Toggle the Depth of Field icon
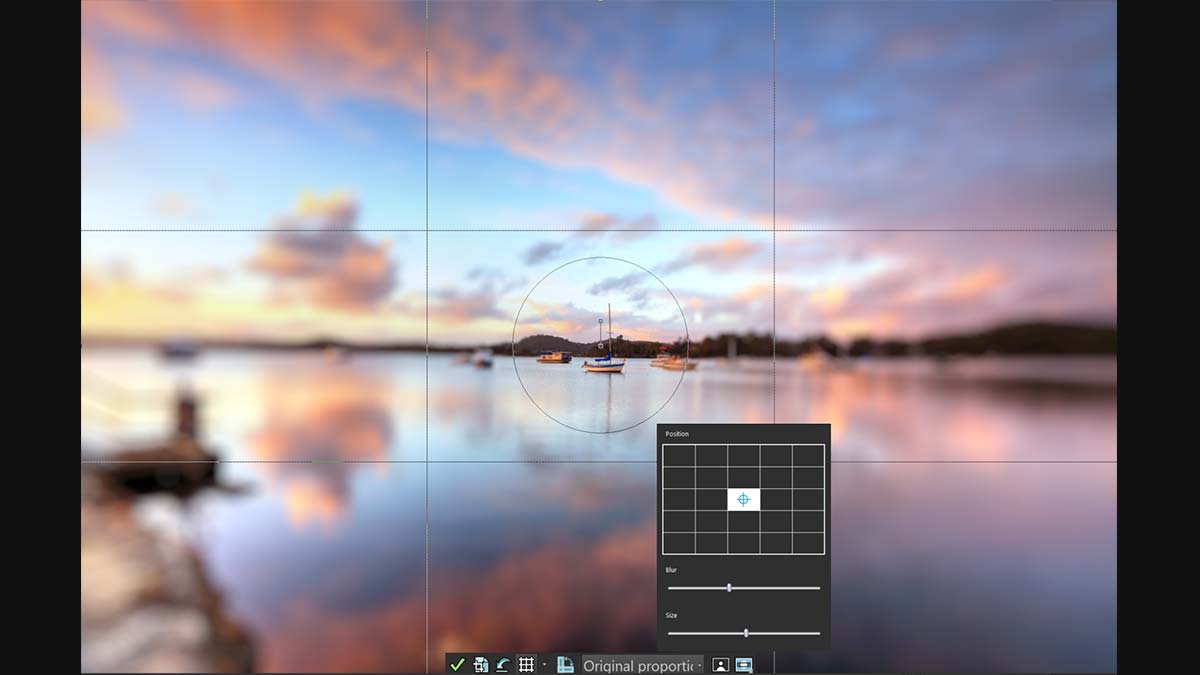Image resolution: width=1200 pixels, height=675 pixels. [x=743, y=665]
